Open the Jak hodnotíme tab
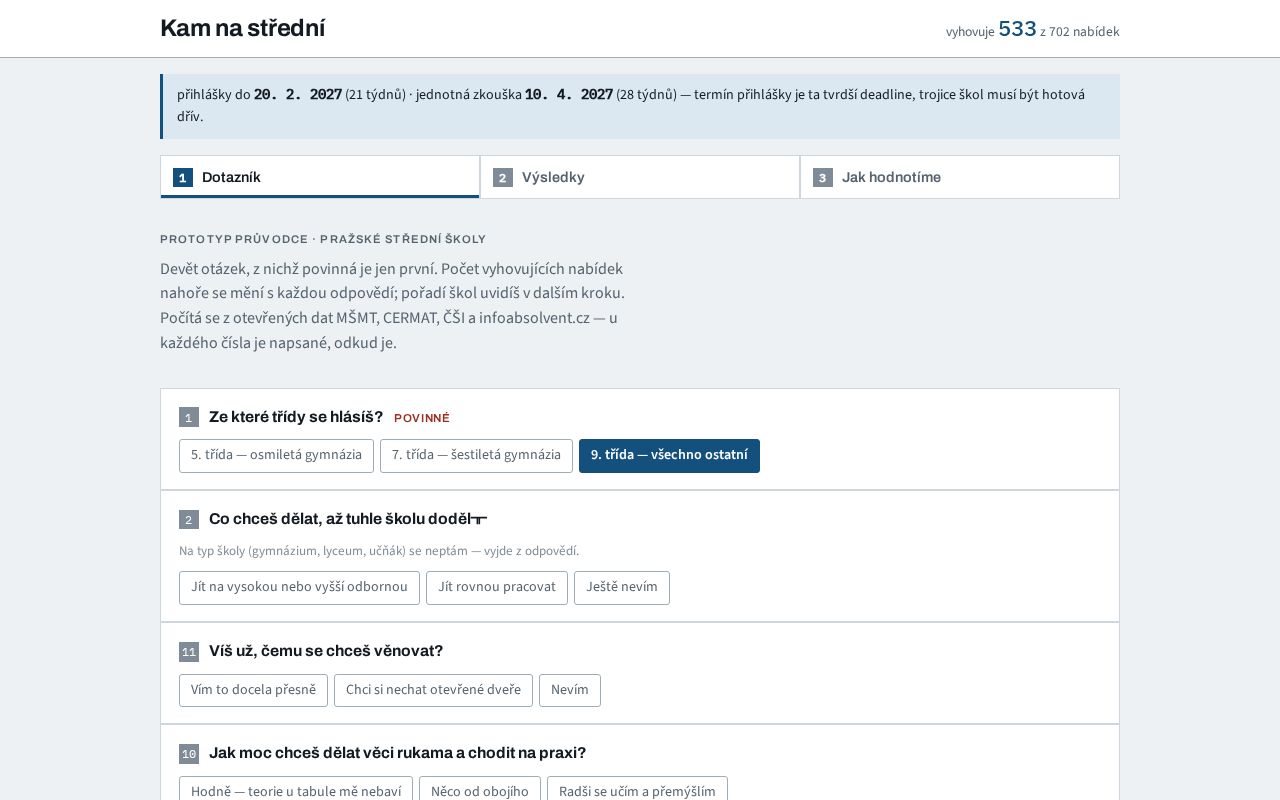The height and width of the screenshot is (800, 1280). coord(960,177)
